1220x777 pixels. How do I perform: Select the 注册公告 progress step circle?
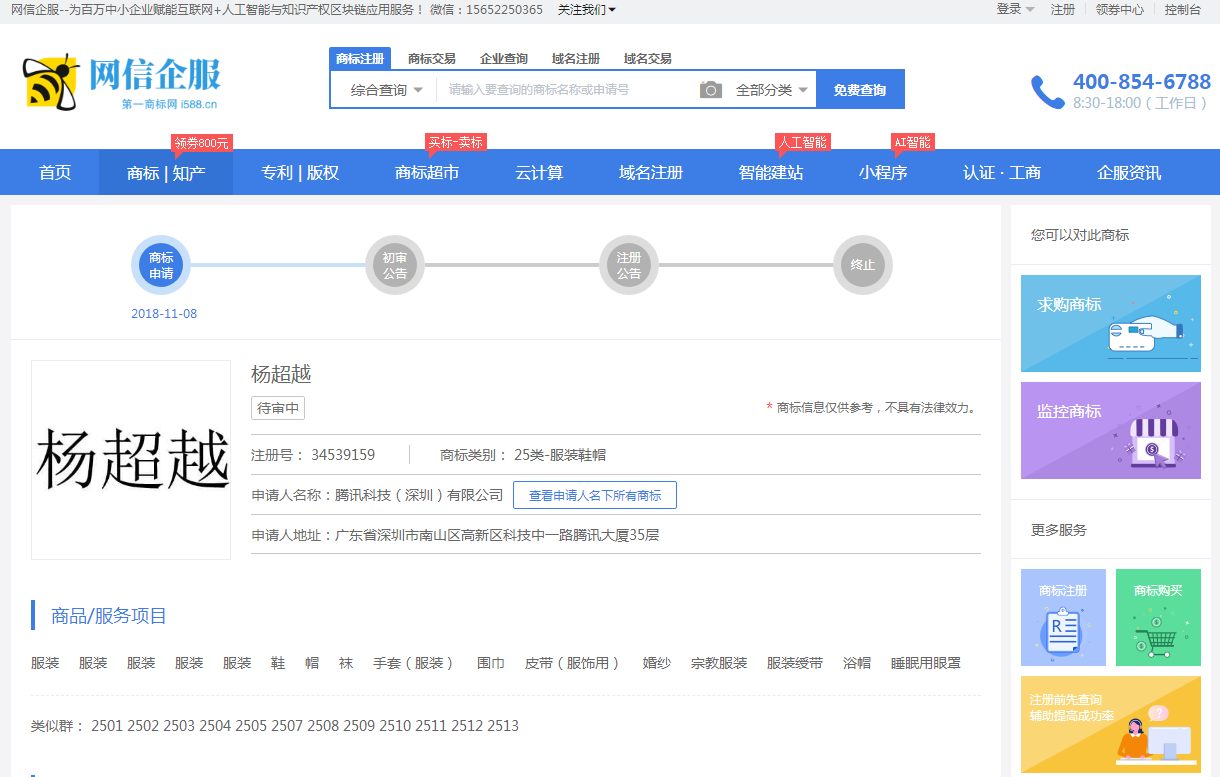coord(629,265)
